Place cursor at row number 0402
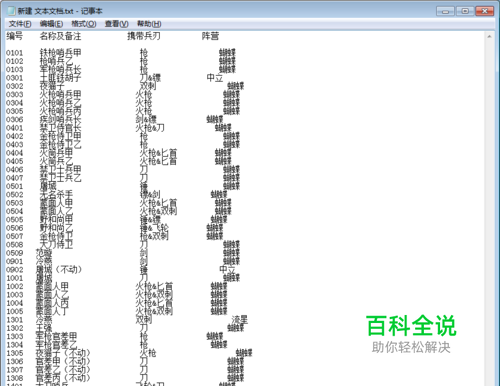The width and height of the screenshot is (500, 386). point(15,136)
